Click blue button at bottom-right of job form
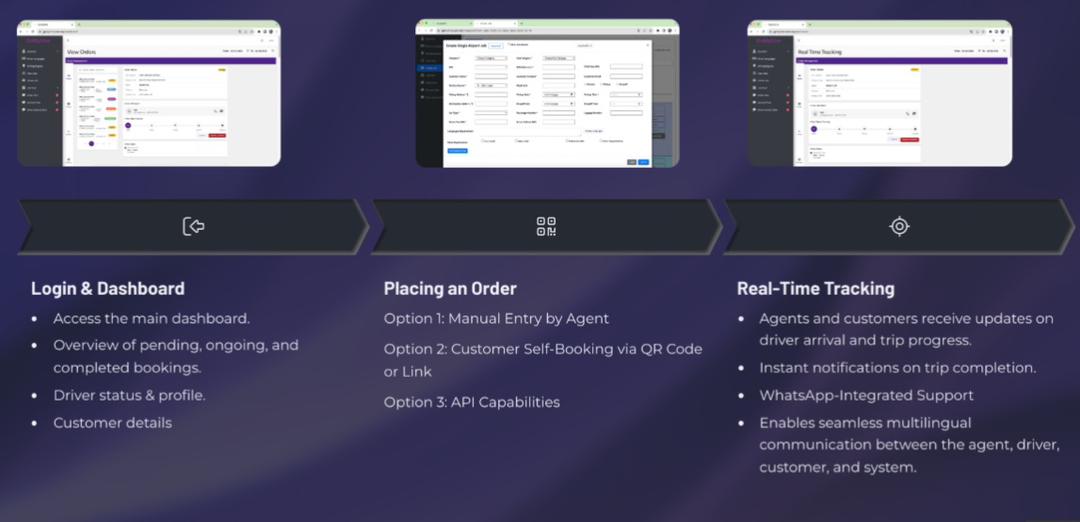Screen dimensions: 1080x522 [x=643, y=161]
